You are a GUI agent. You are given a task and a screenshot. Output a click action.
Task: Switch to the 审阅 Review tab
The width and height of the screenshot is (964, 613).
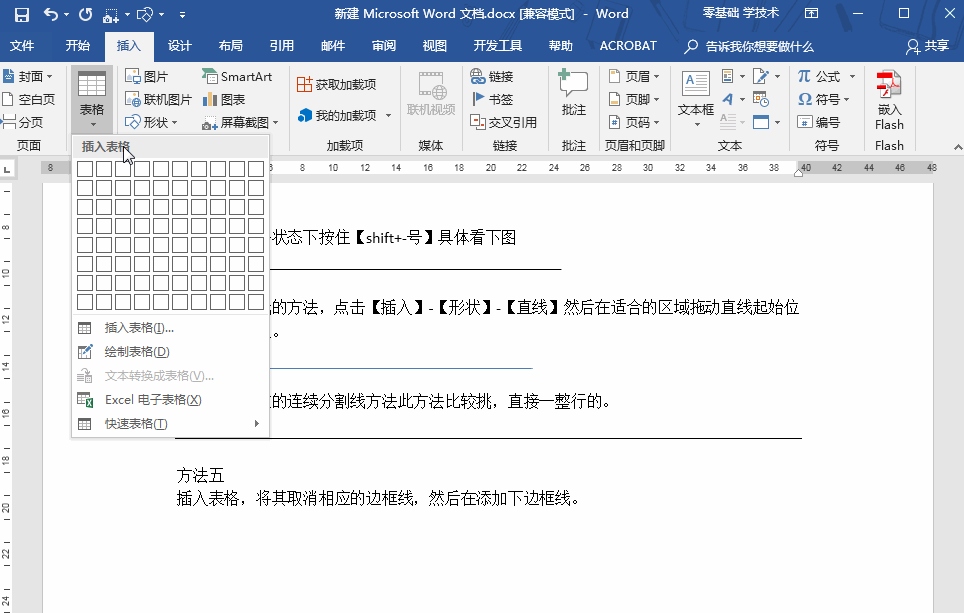click(384, 45)
